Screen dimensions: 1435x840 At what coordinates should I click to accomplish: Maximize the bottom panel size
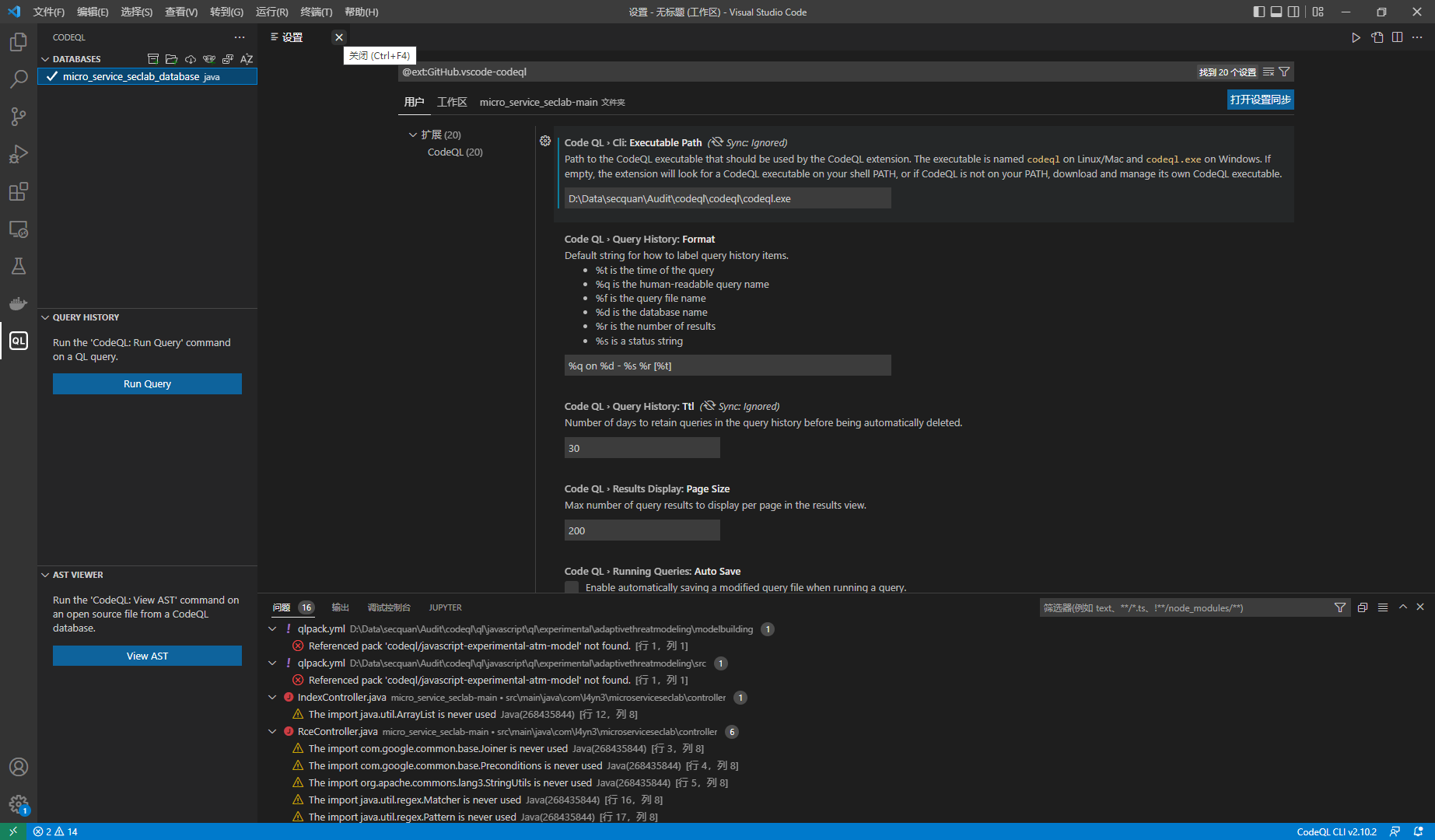tap(1403, 607)
